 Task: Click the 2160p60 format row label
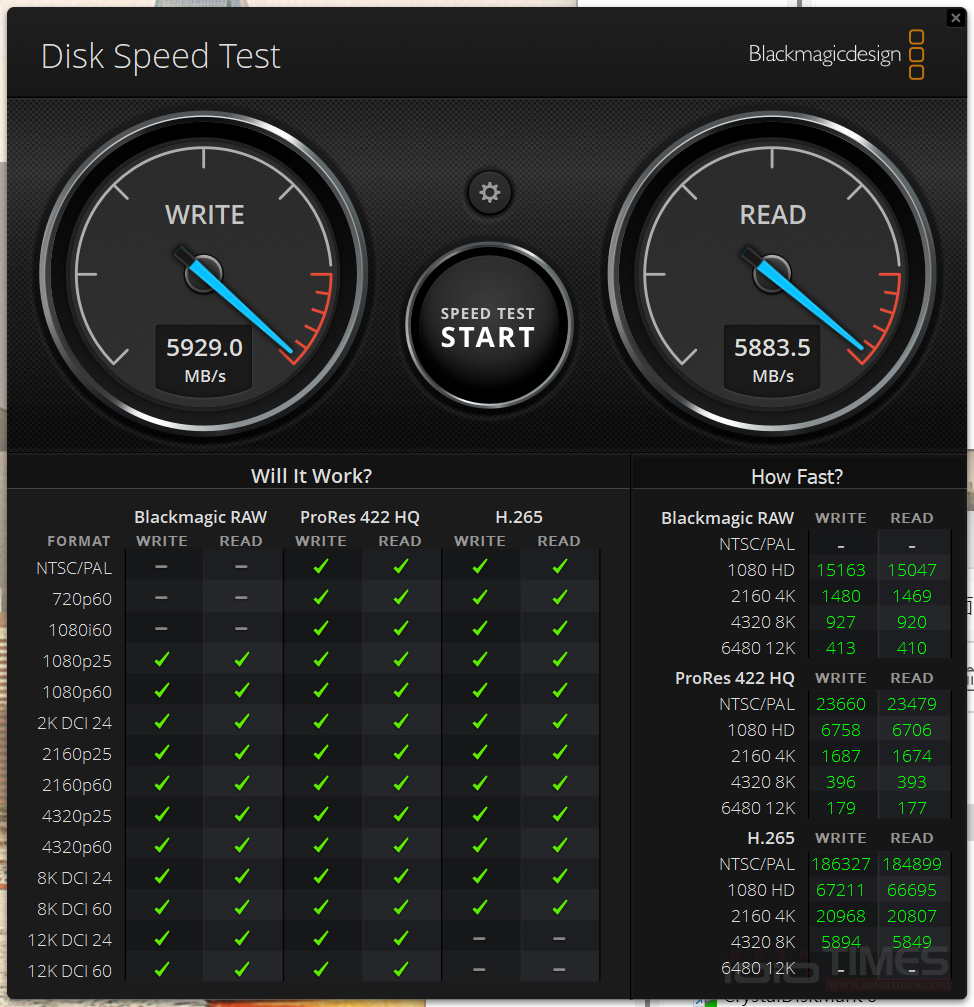click(x=76, y=785)
